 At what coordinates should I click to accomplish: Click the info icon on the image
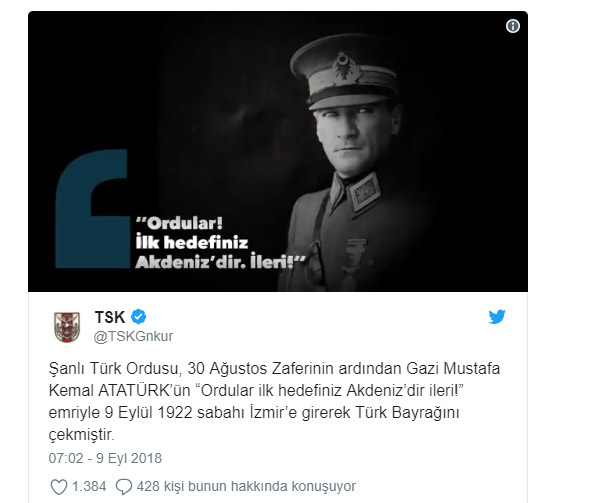pyautogui.click(x=512, y=26)
